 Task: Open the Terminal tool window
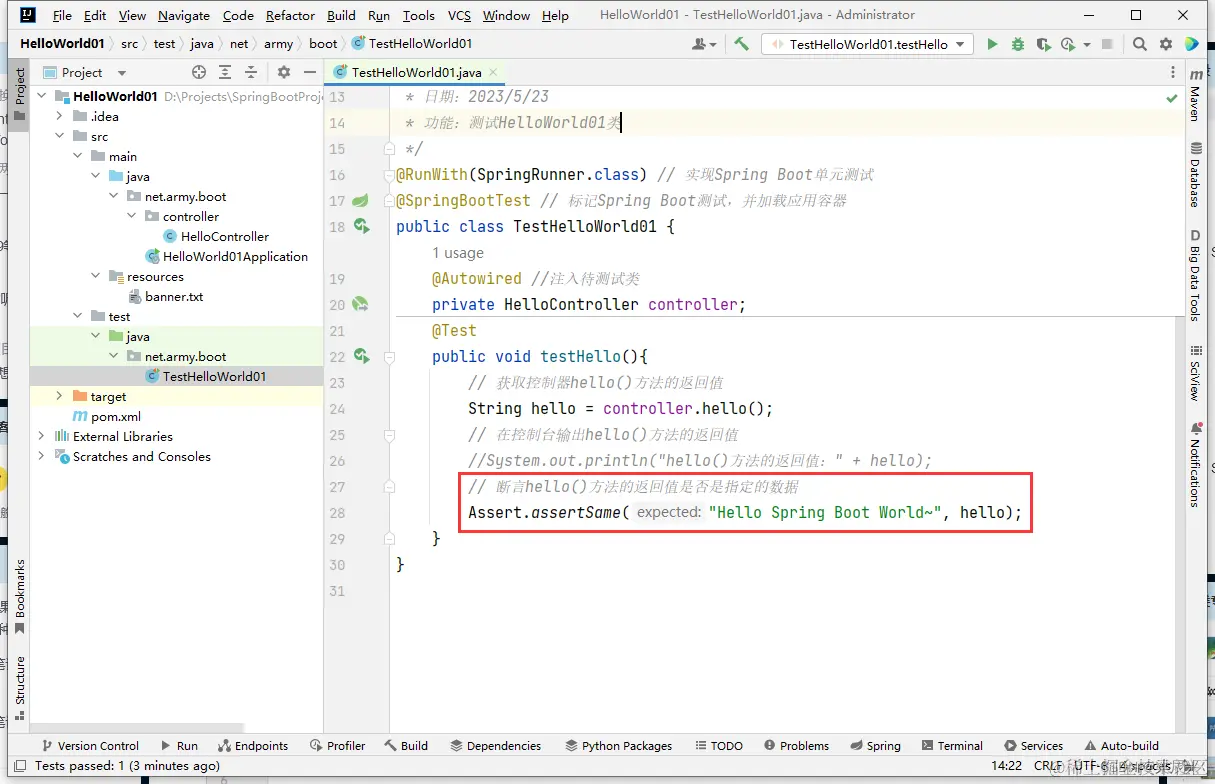pos(952,746)
